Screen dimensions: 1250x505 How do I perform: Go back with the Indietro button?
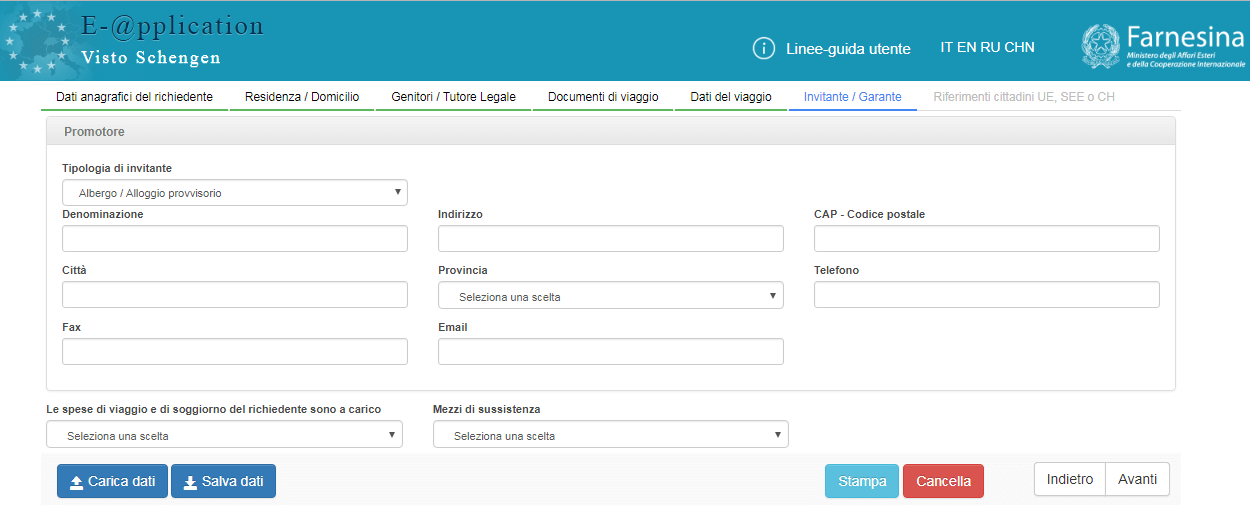tap(1070, 479)
